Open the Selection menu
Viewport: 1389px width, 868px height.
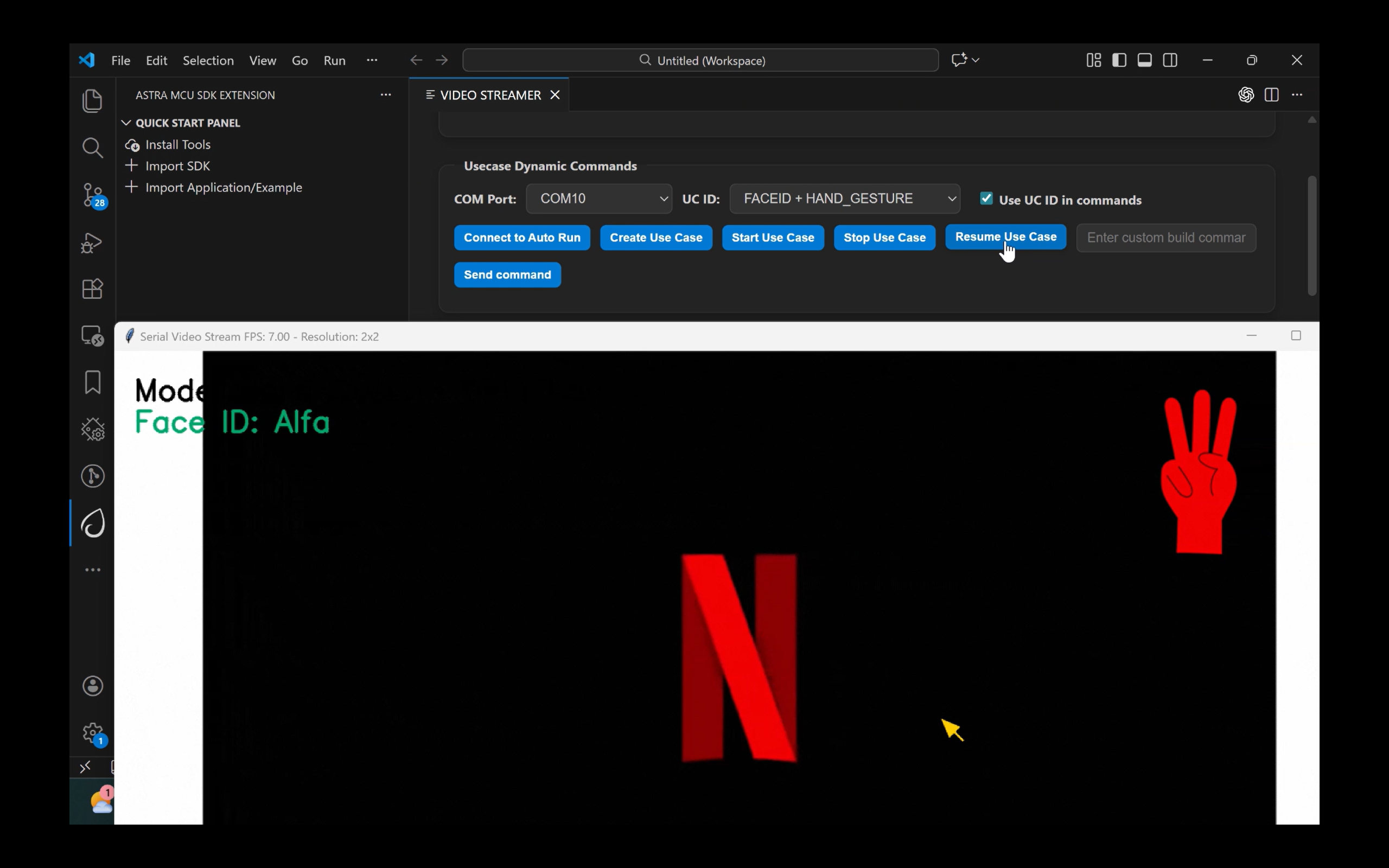click(x=208, y=60)
